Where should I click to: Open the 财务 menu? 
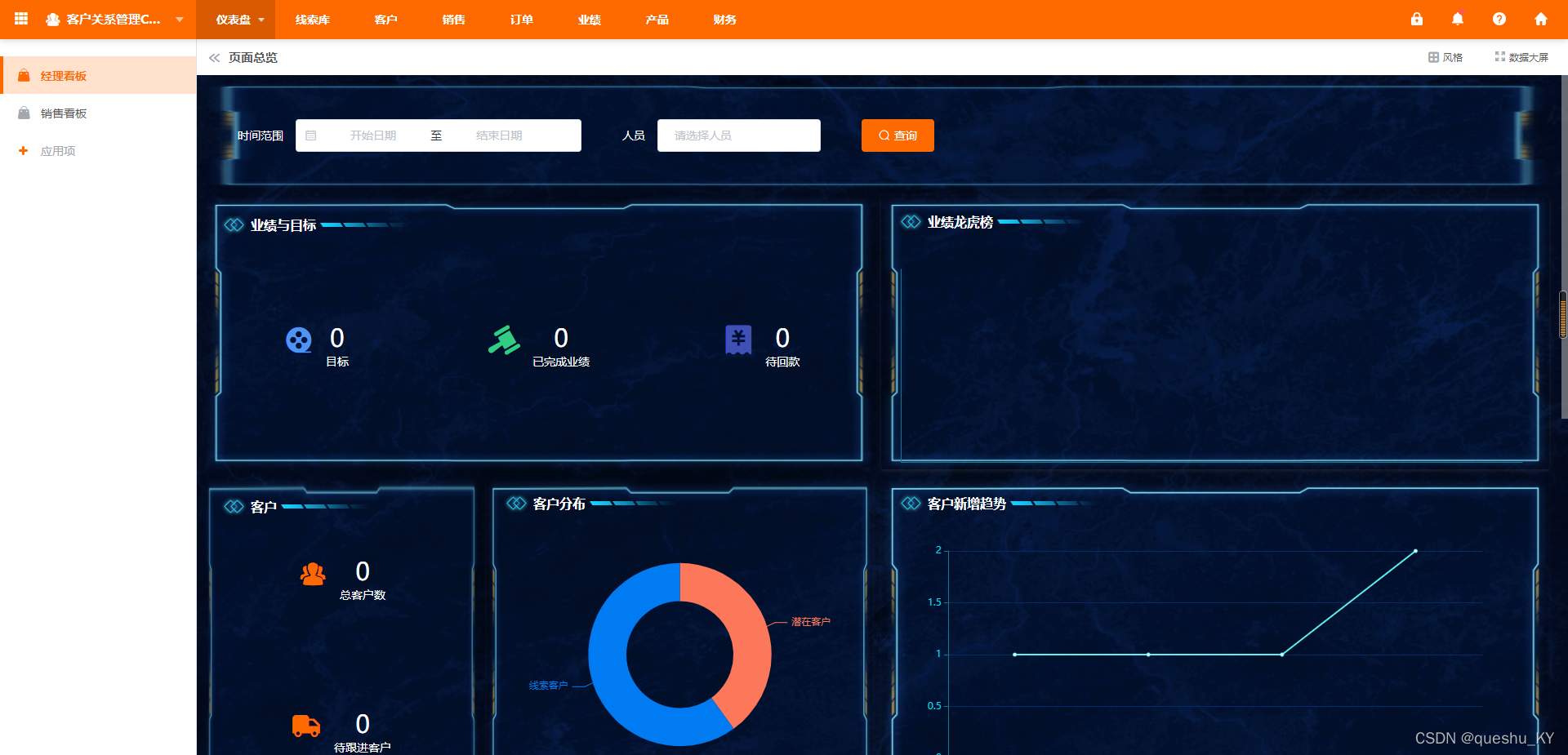(x=724, y=20)
